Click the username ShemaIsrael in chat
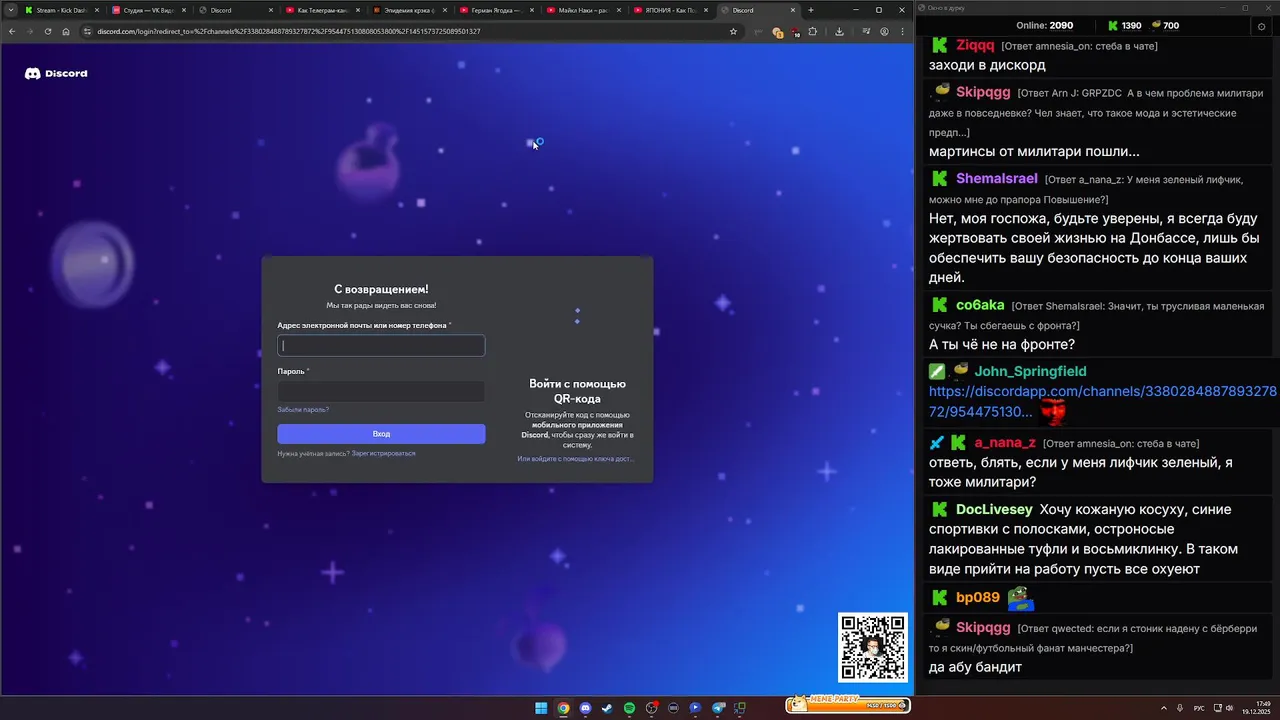The image size is (1280, 720). click(x=996, y=179)
